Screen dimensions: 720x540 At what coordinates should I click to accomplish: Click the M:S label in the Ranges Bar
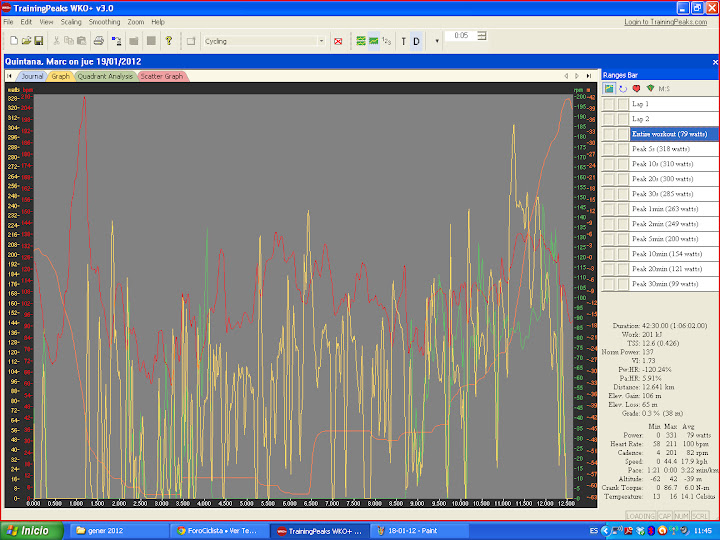pyautogui.click(x=664, y=89)
